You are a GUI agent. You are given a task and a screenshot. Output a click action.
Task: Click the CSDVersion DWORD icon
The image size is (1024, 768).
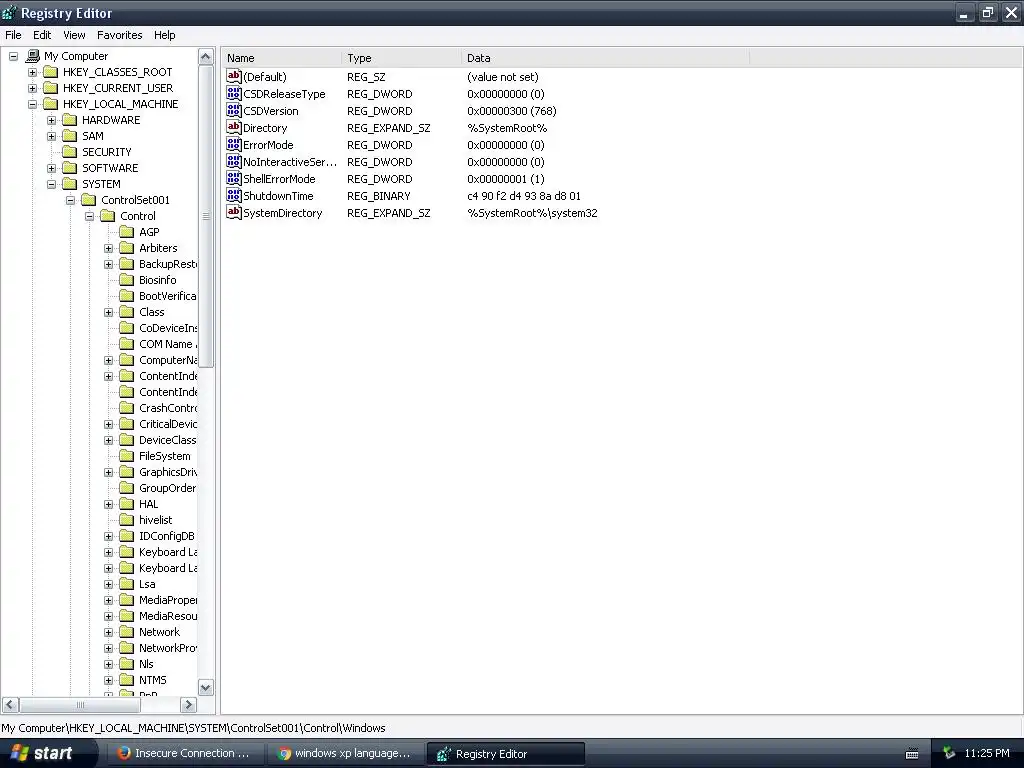tap(234, 110)
